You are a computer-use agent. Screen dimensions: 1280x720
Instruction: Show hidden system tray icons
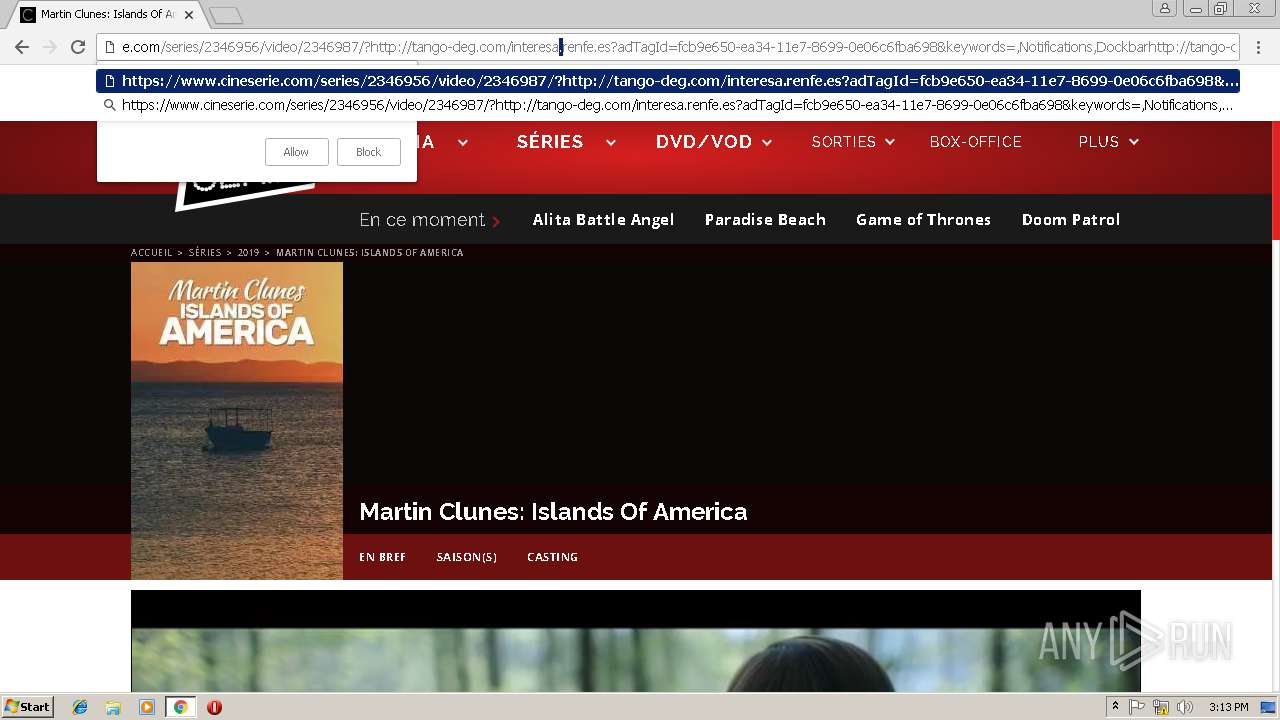click(x=1116, y=707)
